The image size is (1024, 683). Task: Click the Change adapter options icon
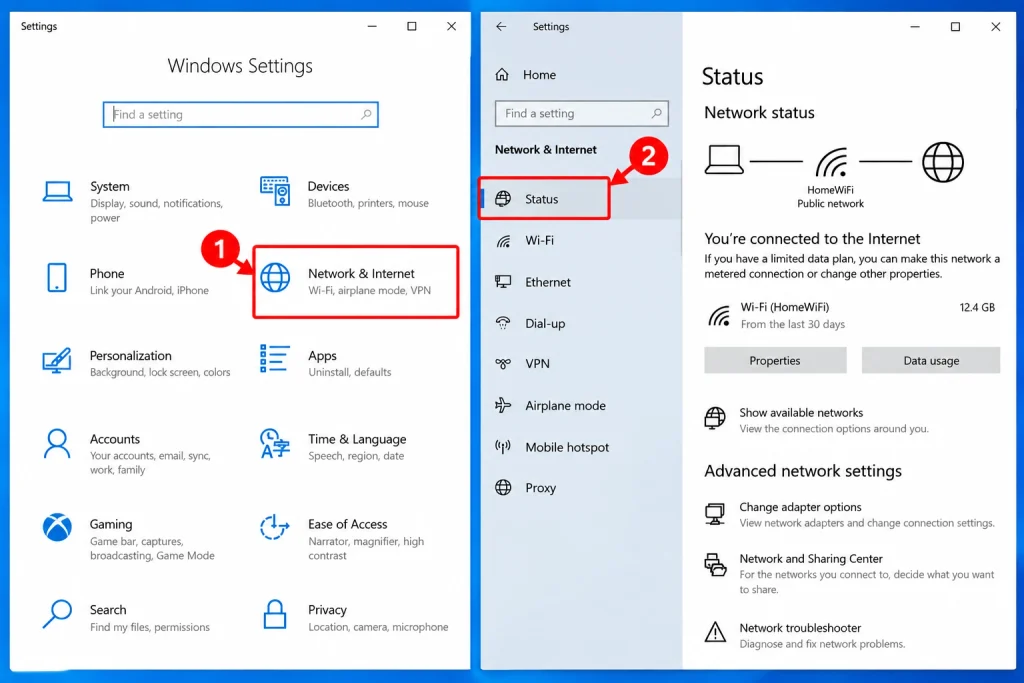click(715, 514)
